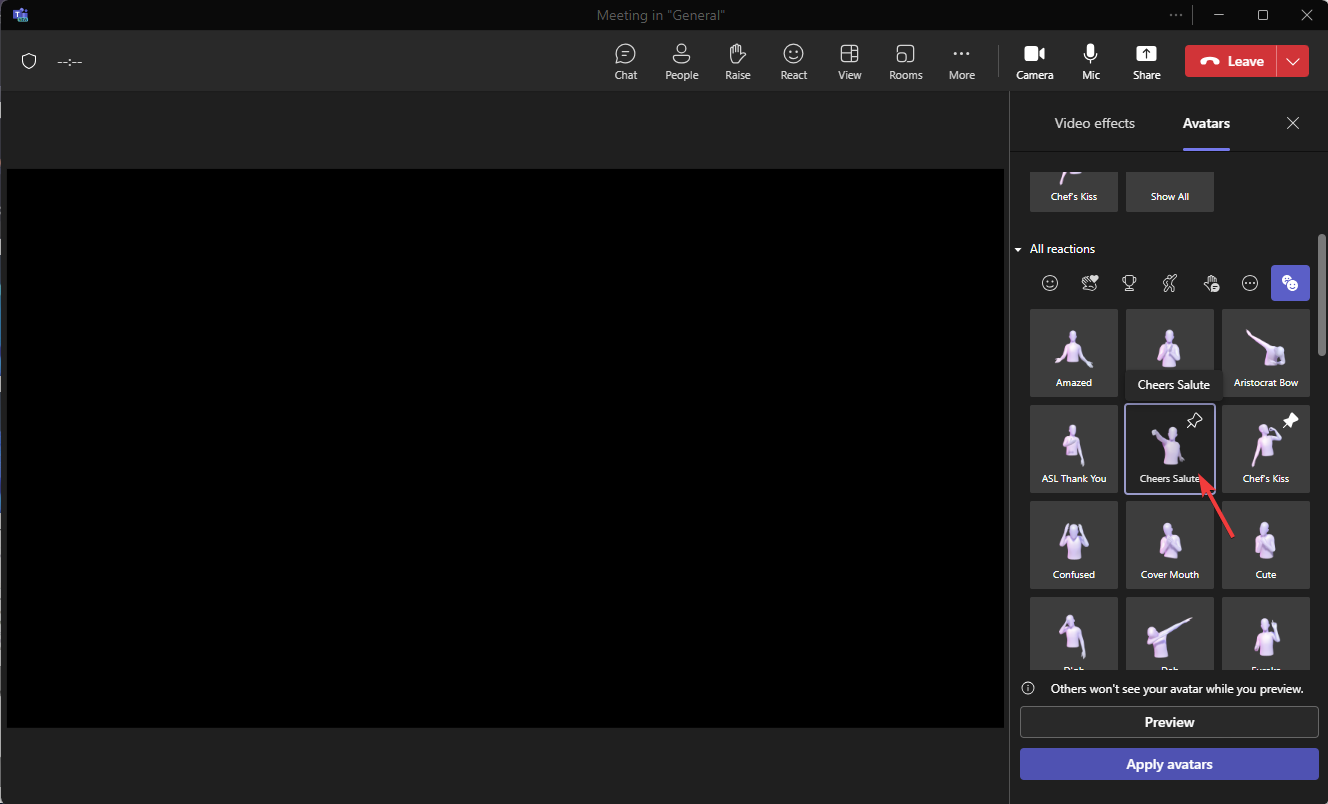Click Apply avatars
This screenshot has width=1328, height=804.
[x=1169, y=764]
